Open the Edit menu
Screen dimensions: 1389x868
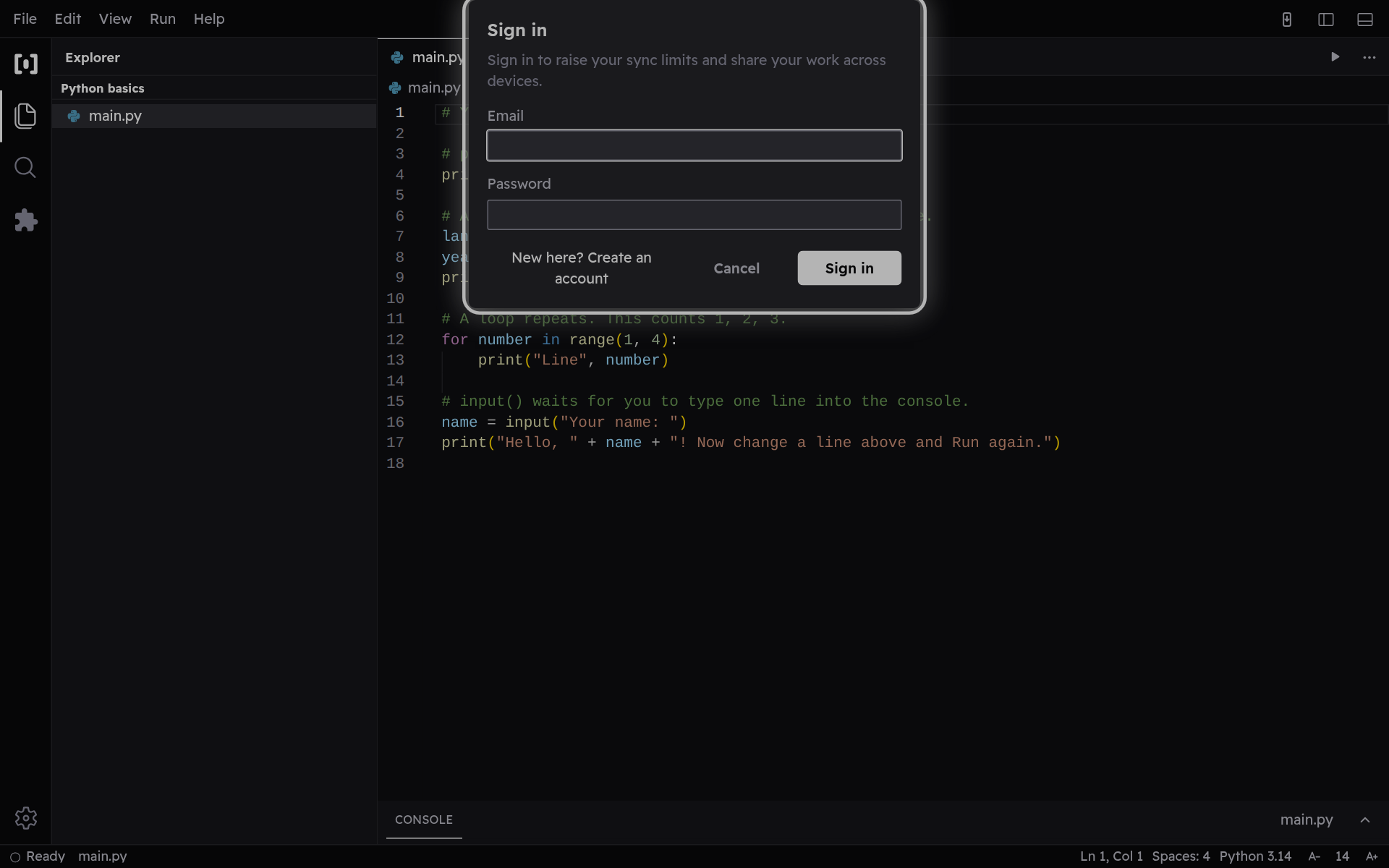pyautogui.click(x=68, y=19)
